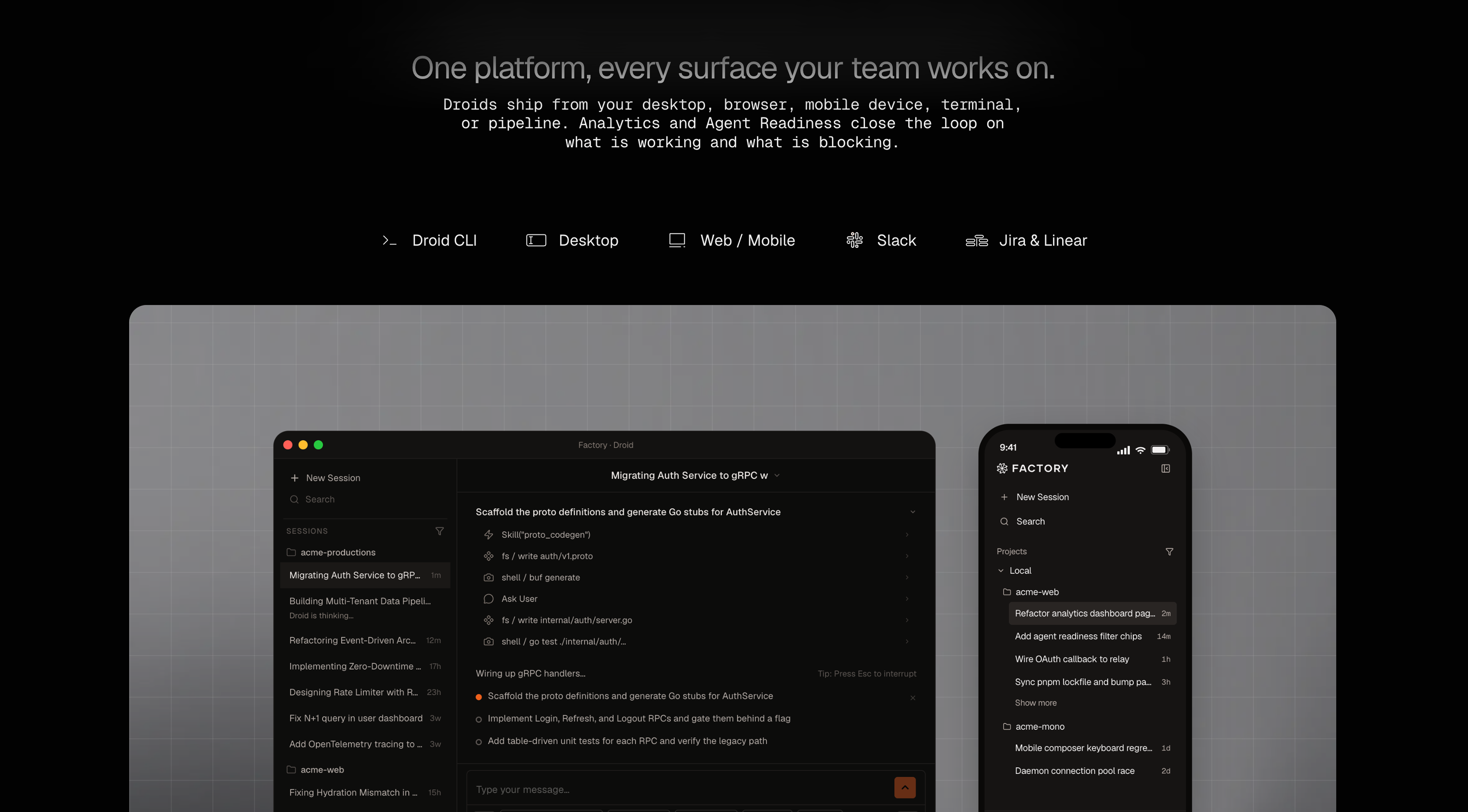Open Add agent readiness filter chips
This screenshot has height=812, width=1468.
pos(1093,636)
